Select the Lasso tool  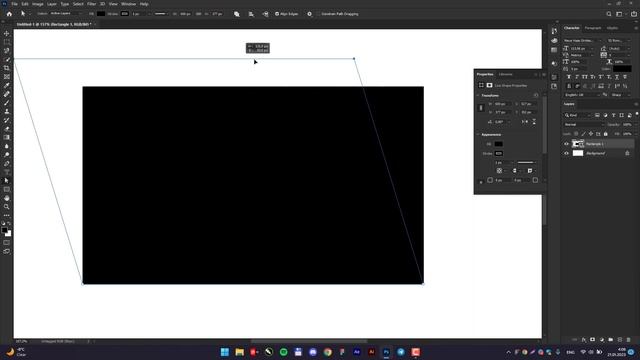pyautogui.click(x=7, y=51)
